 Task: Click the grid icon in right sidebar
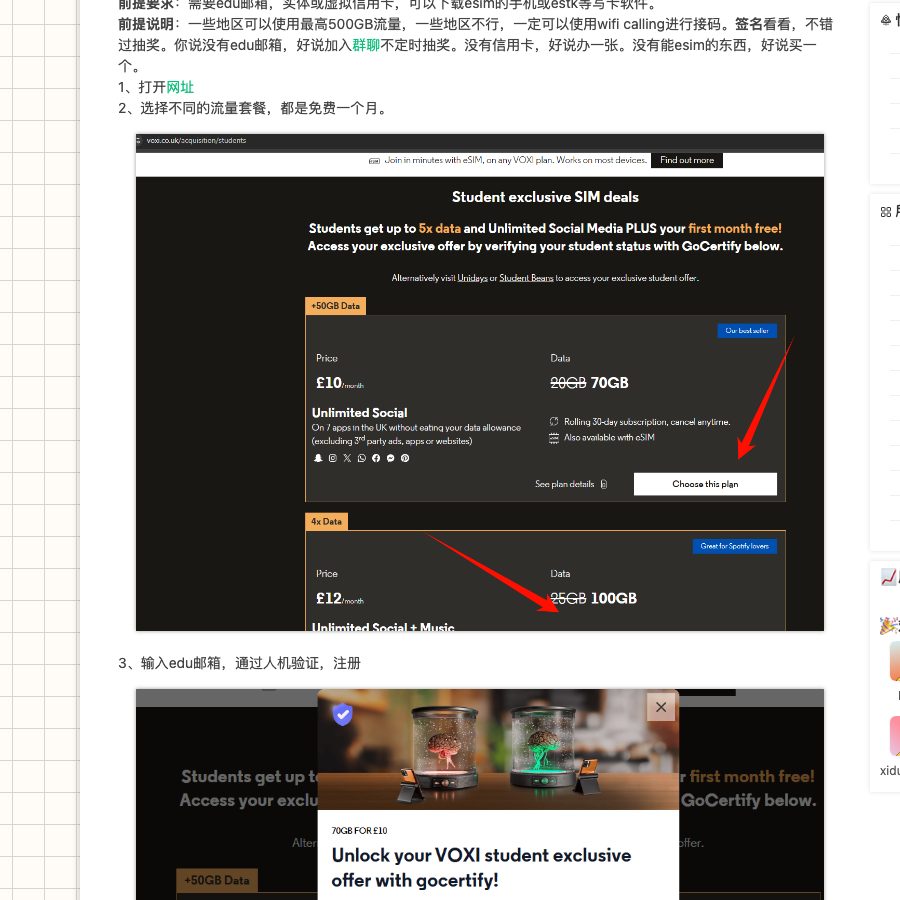pos(886,212)
